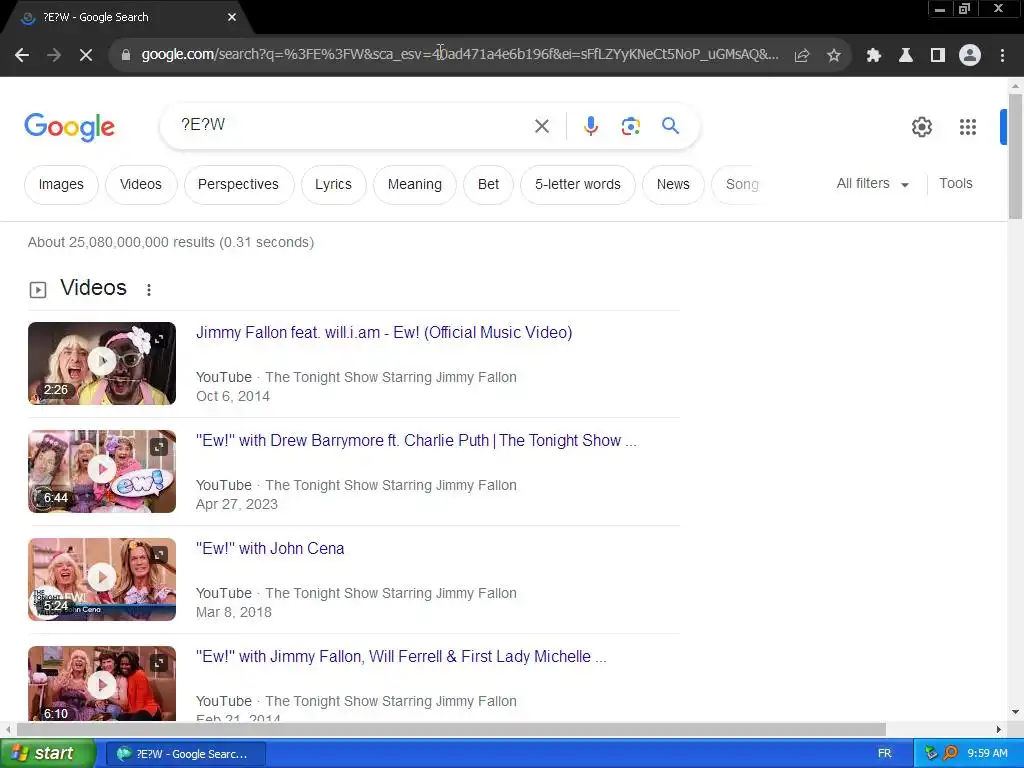The height and width of the screenshot is (768, 1024).
Task: Open Google settings gear icon
Action: pyautogui.click(x=921, y=127)
